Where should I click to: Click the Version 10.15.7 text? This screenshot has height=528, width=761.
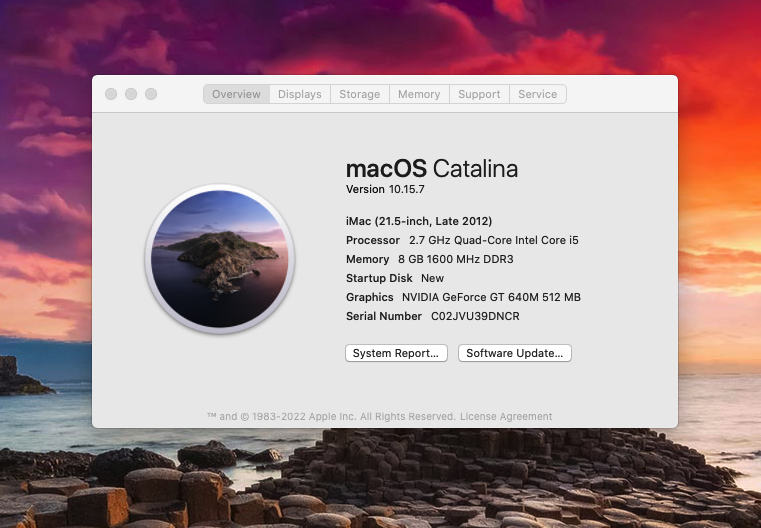point(385,189)
